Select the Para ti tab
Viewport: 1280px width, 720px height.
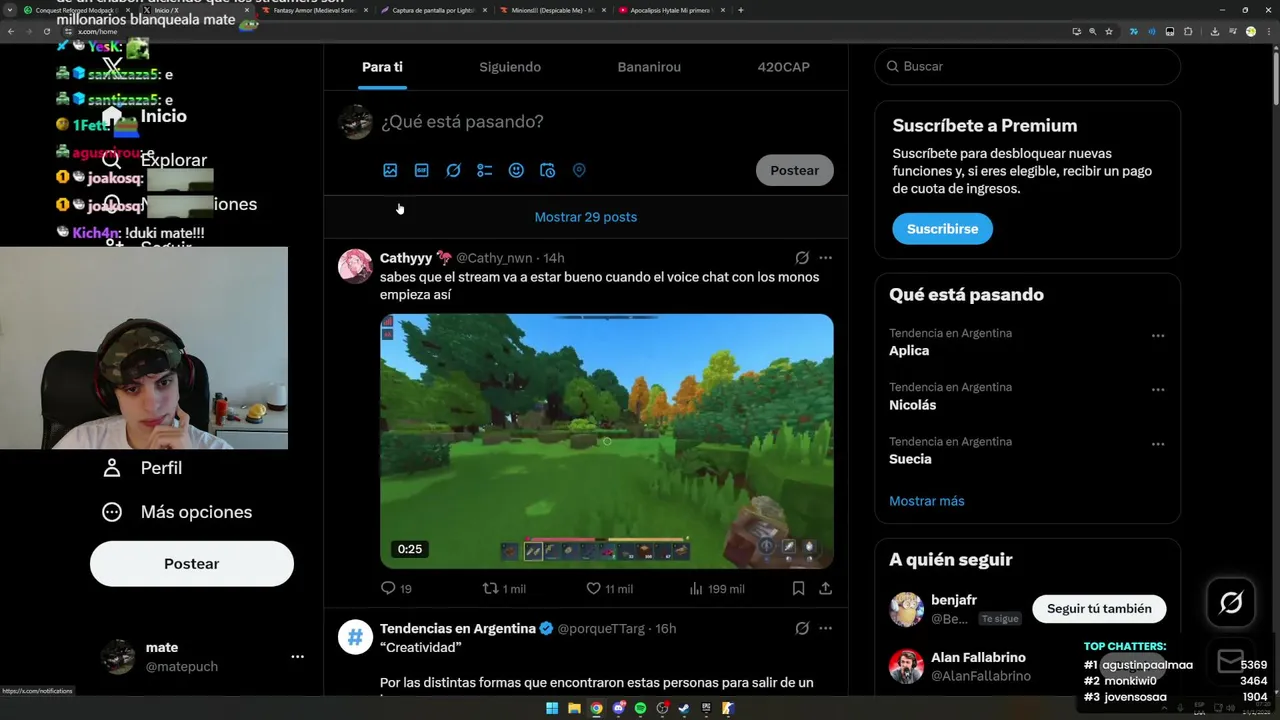coord(382,67)
